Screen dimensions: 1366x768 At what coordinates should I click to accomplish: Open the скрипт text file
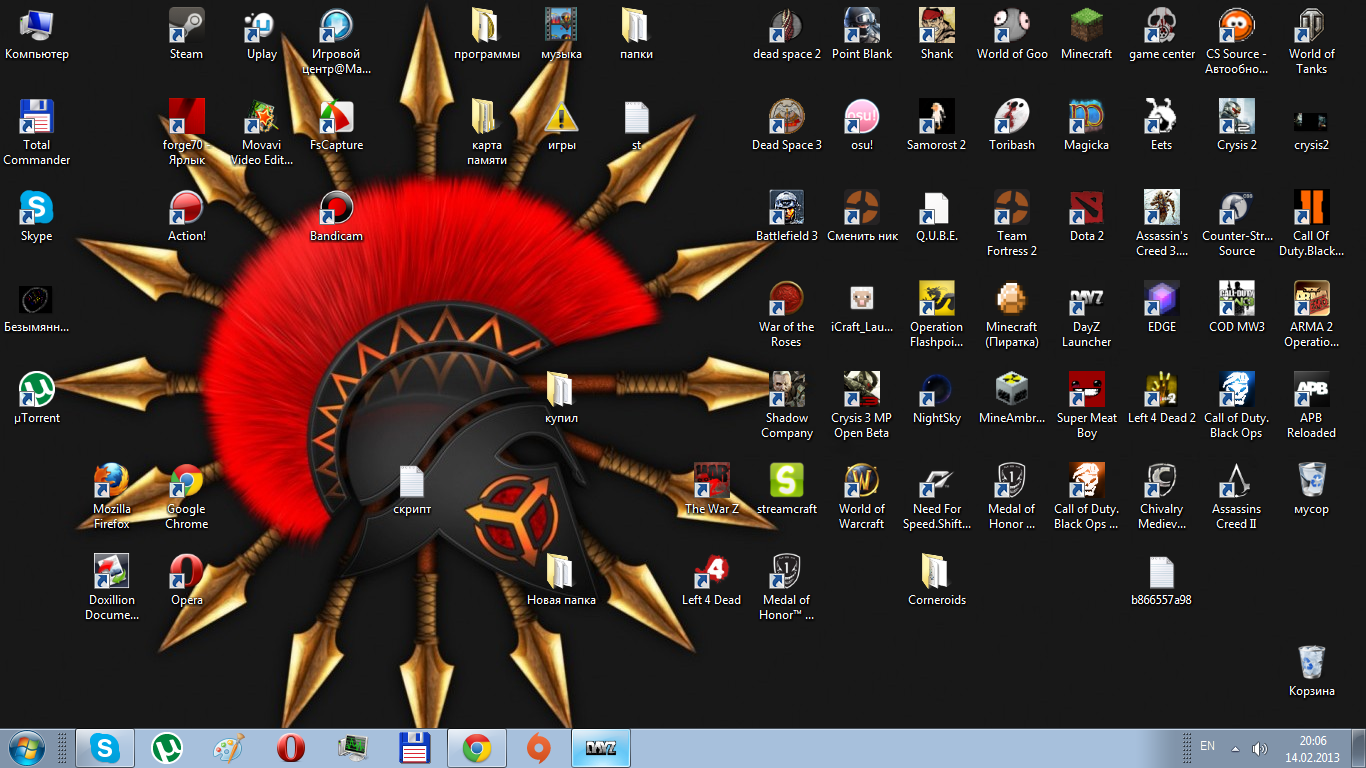tap(412, 490)
